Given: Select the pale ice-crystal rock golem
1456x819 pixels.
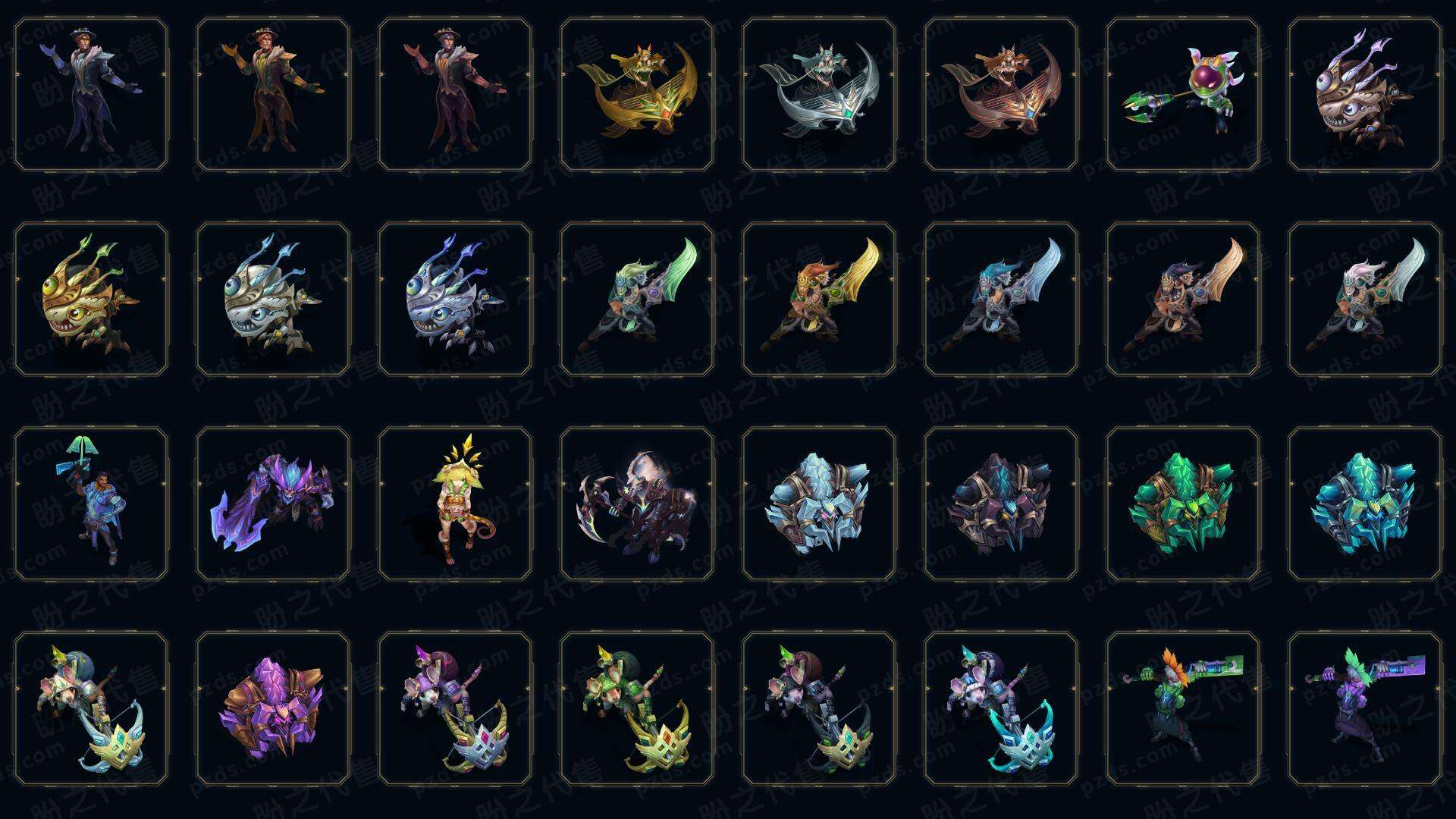Looking at the screenshot, I should 819,504.
